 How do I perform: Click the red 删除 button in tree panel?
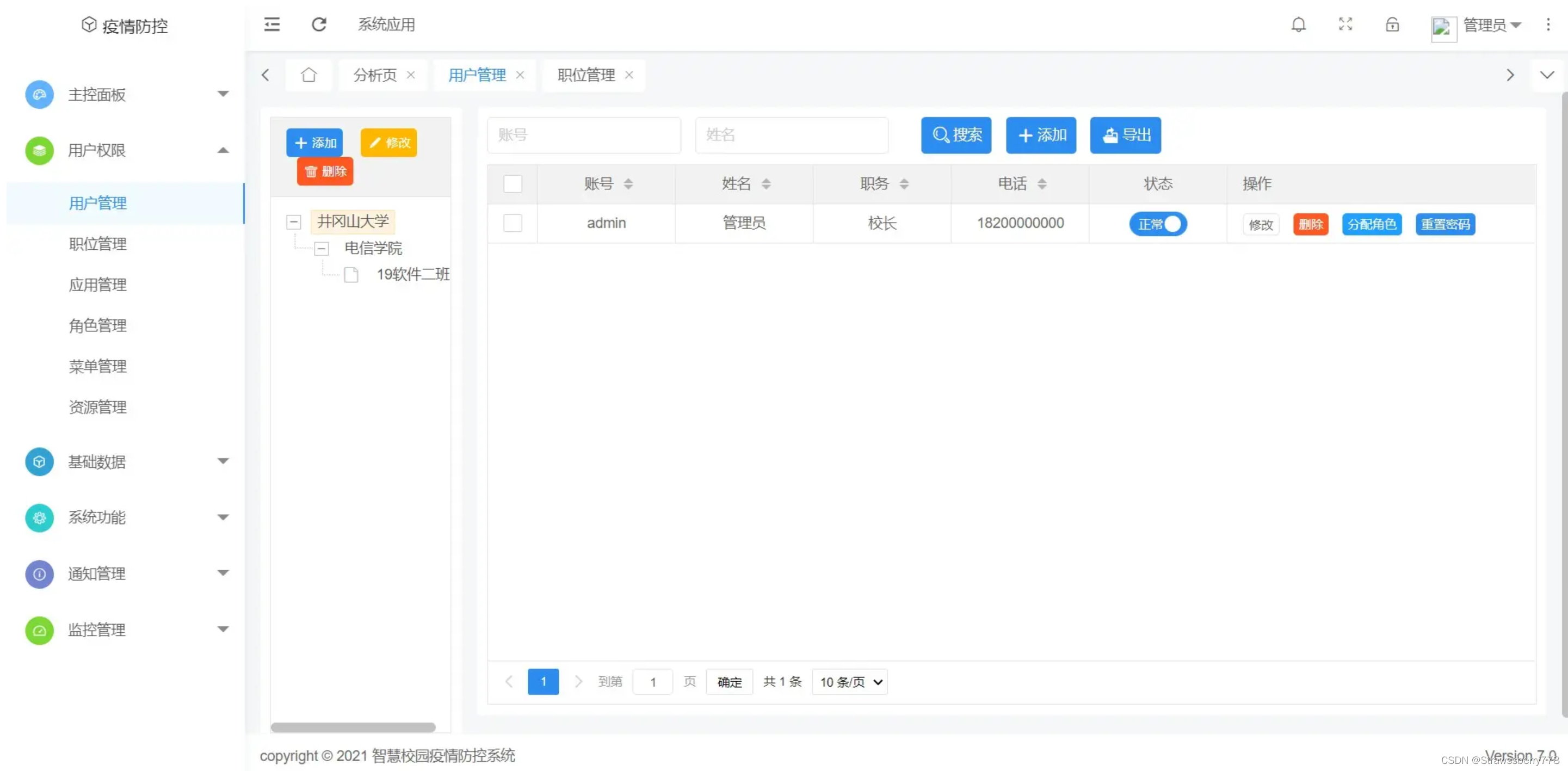coord(325,171)
